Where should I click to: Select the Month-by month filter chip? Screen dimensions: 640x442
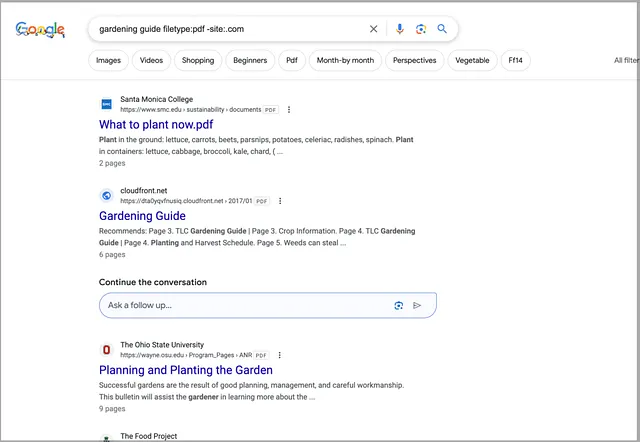click(x=345, y=60)
